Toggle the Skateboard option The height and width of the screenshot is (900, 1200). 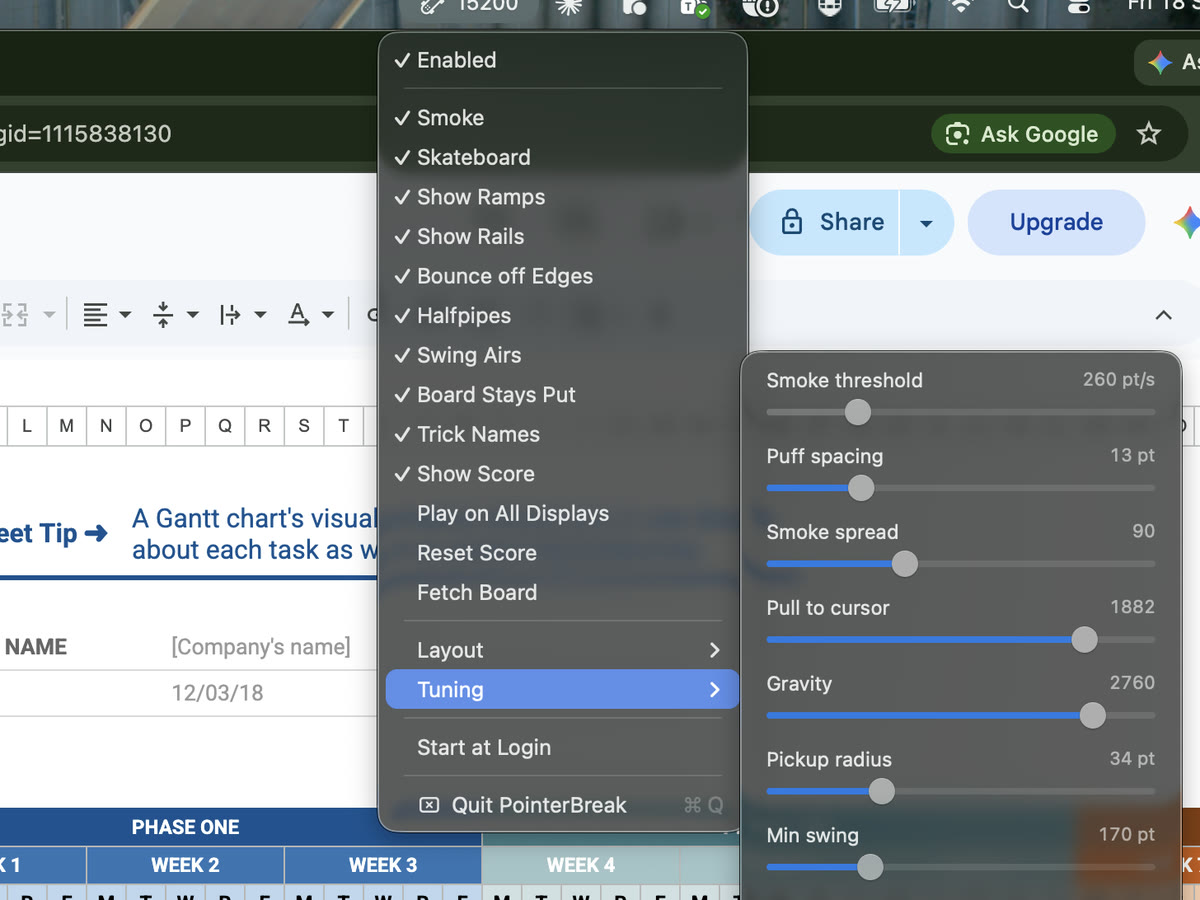[562, 157]
